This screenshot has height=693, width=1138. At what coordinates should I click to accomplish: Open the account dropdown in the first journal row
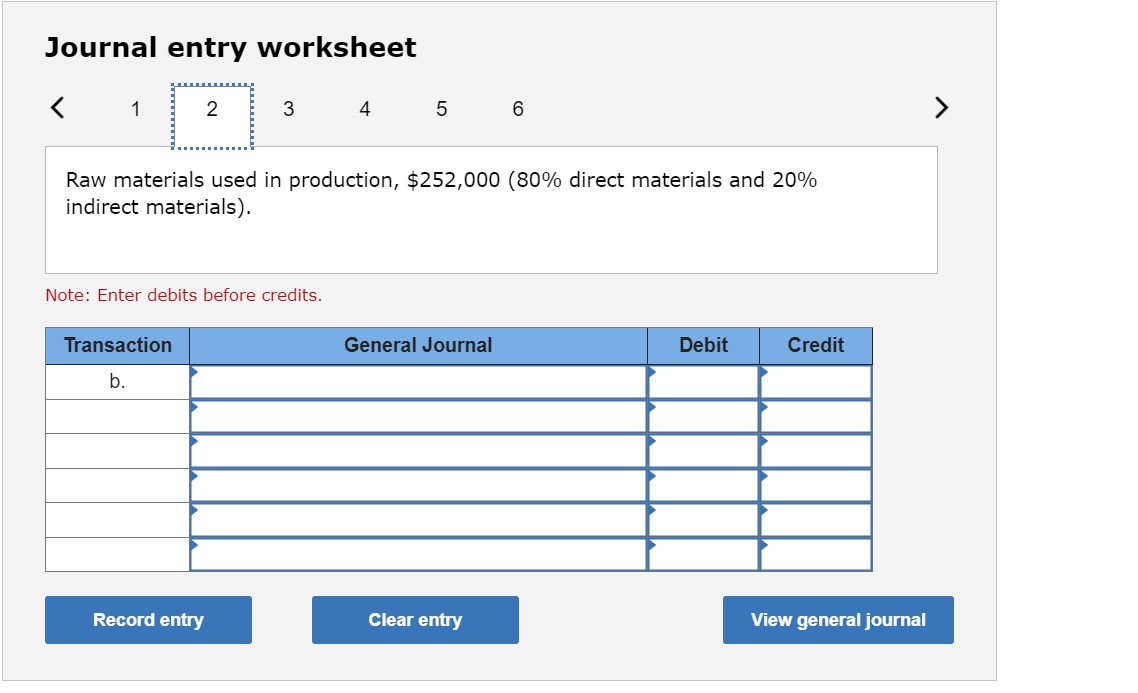[x=418, y=380]
